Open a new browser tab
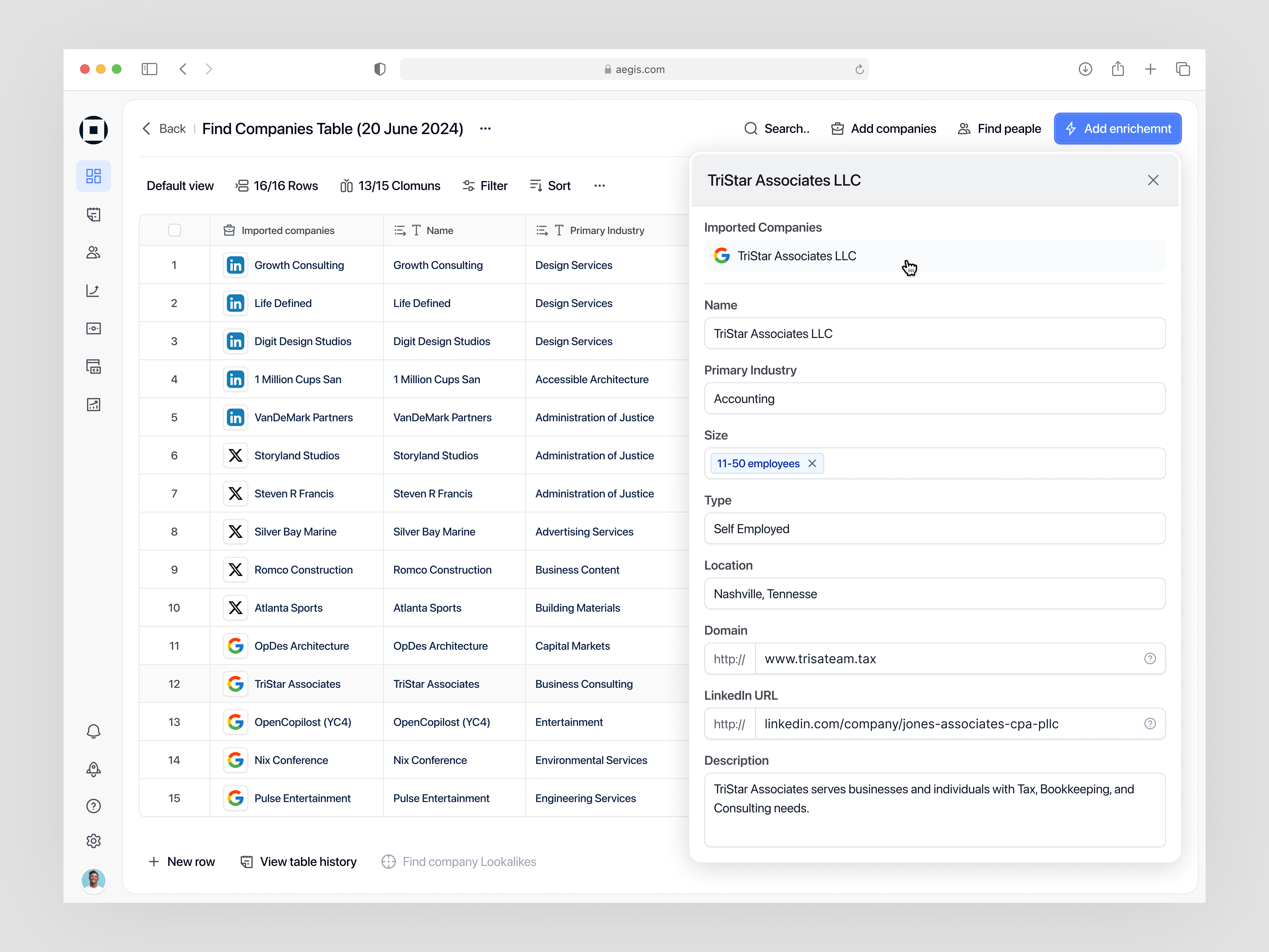Screen dimensions: 1269x952 [1150, 69]
